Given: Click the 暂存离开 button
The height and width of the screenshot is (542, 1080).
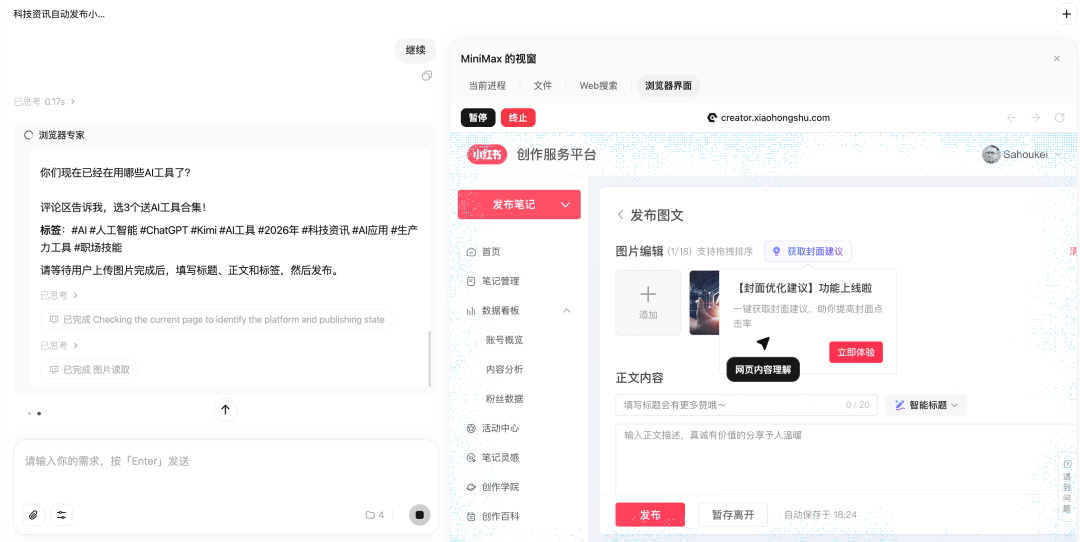Looking at the screenshot, I should pyautogui.click(x=732, y=515).
